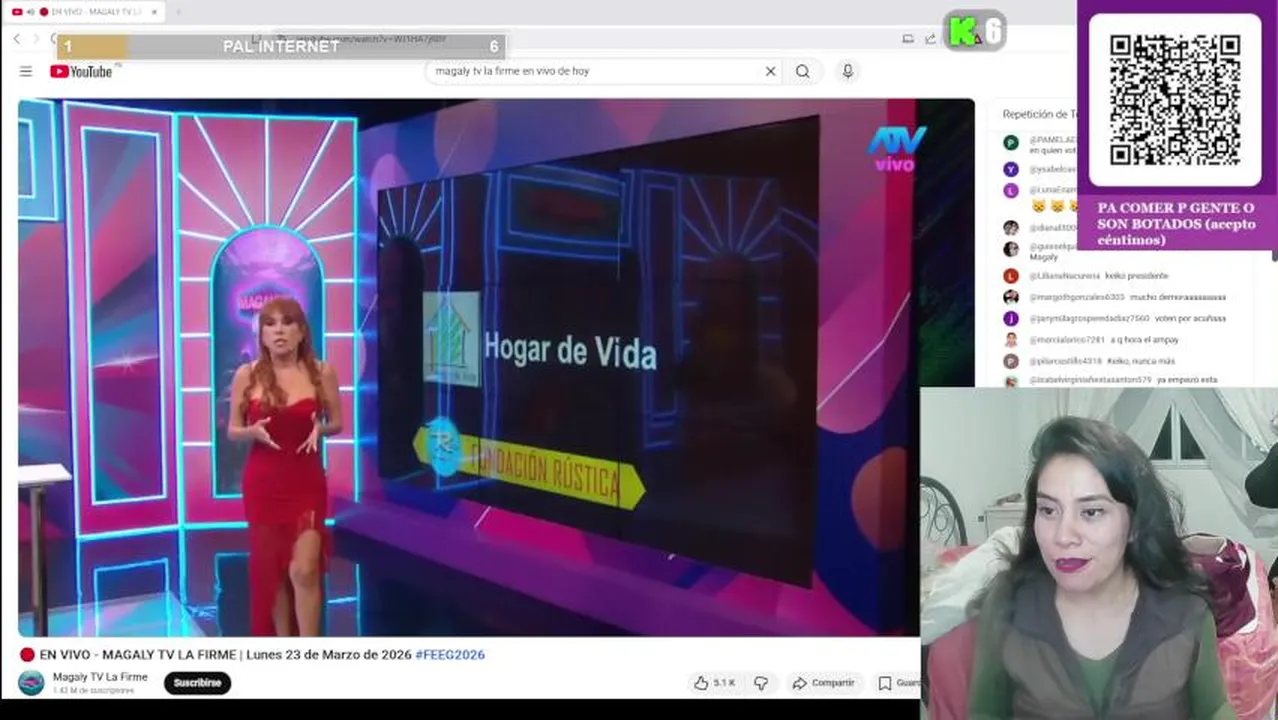Subscribe to Magaly TV La Firme

[x=197, y=683]
